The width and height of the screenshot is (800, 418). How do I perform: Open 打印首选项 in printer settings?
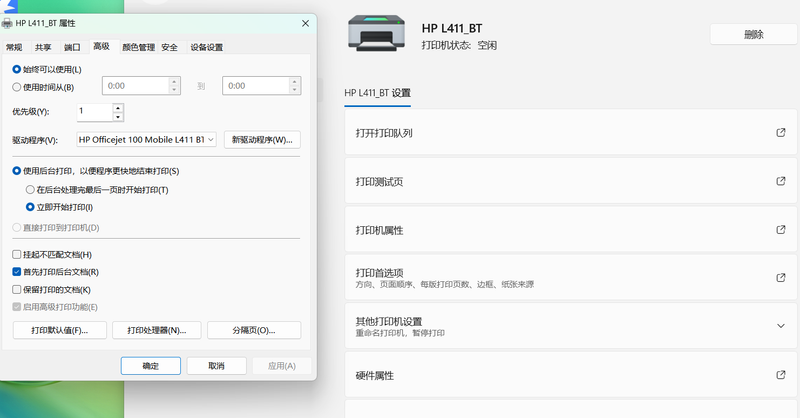point(570,278)
